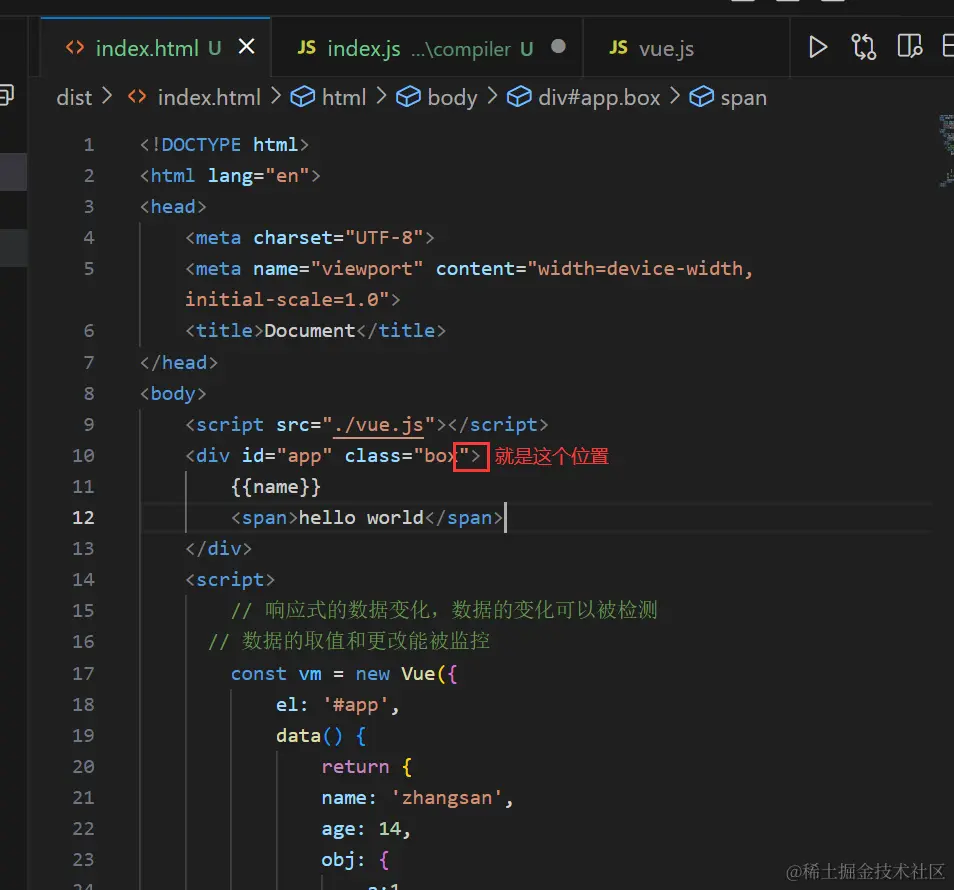
Task: Click the chevron after html breadcrumb
Action: 381,96
